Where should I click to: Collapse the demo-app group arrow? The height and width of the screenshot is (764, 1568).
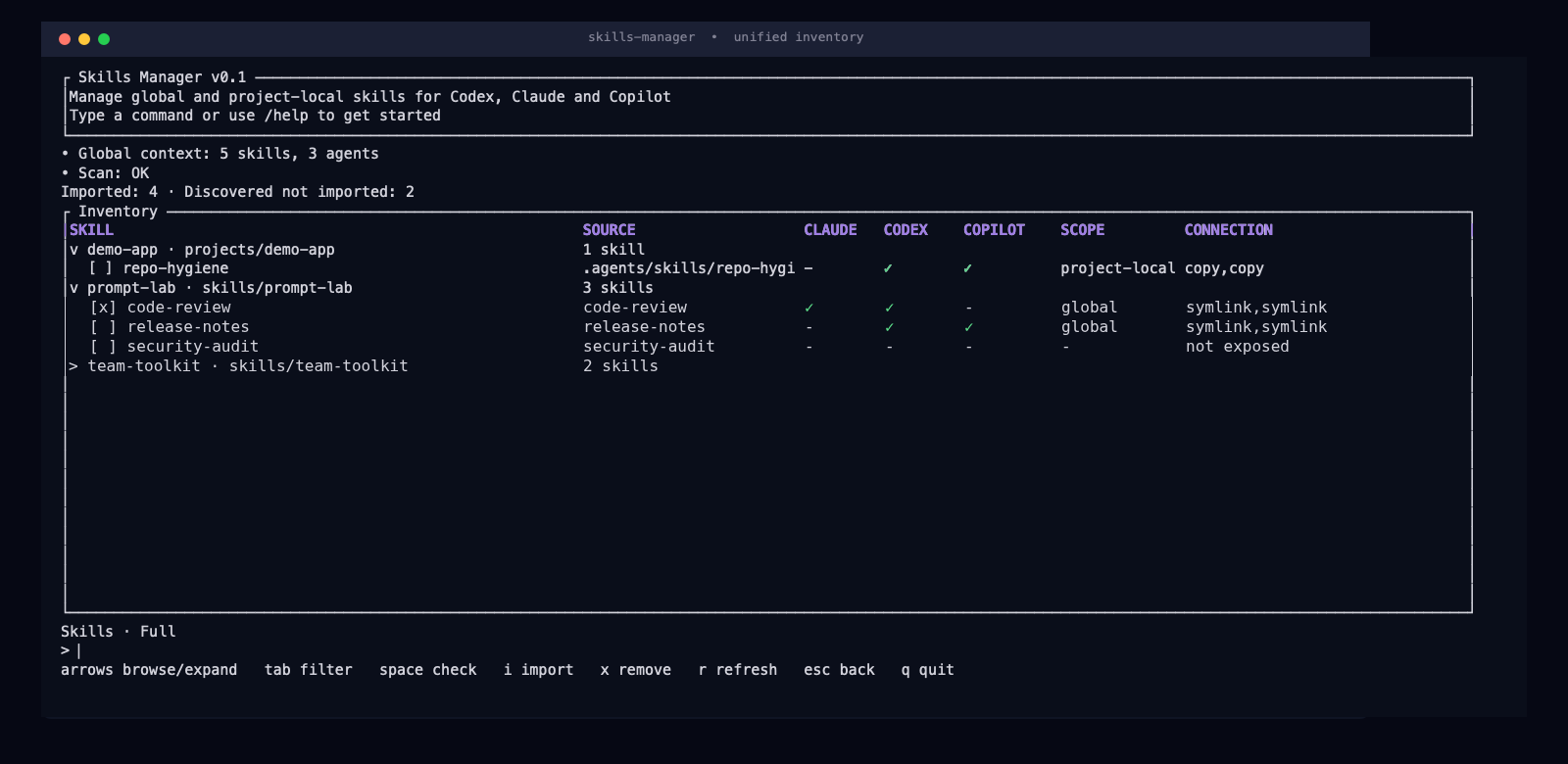coord(73,250)
